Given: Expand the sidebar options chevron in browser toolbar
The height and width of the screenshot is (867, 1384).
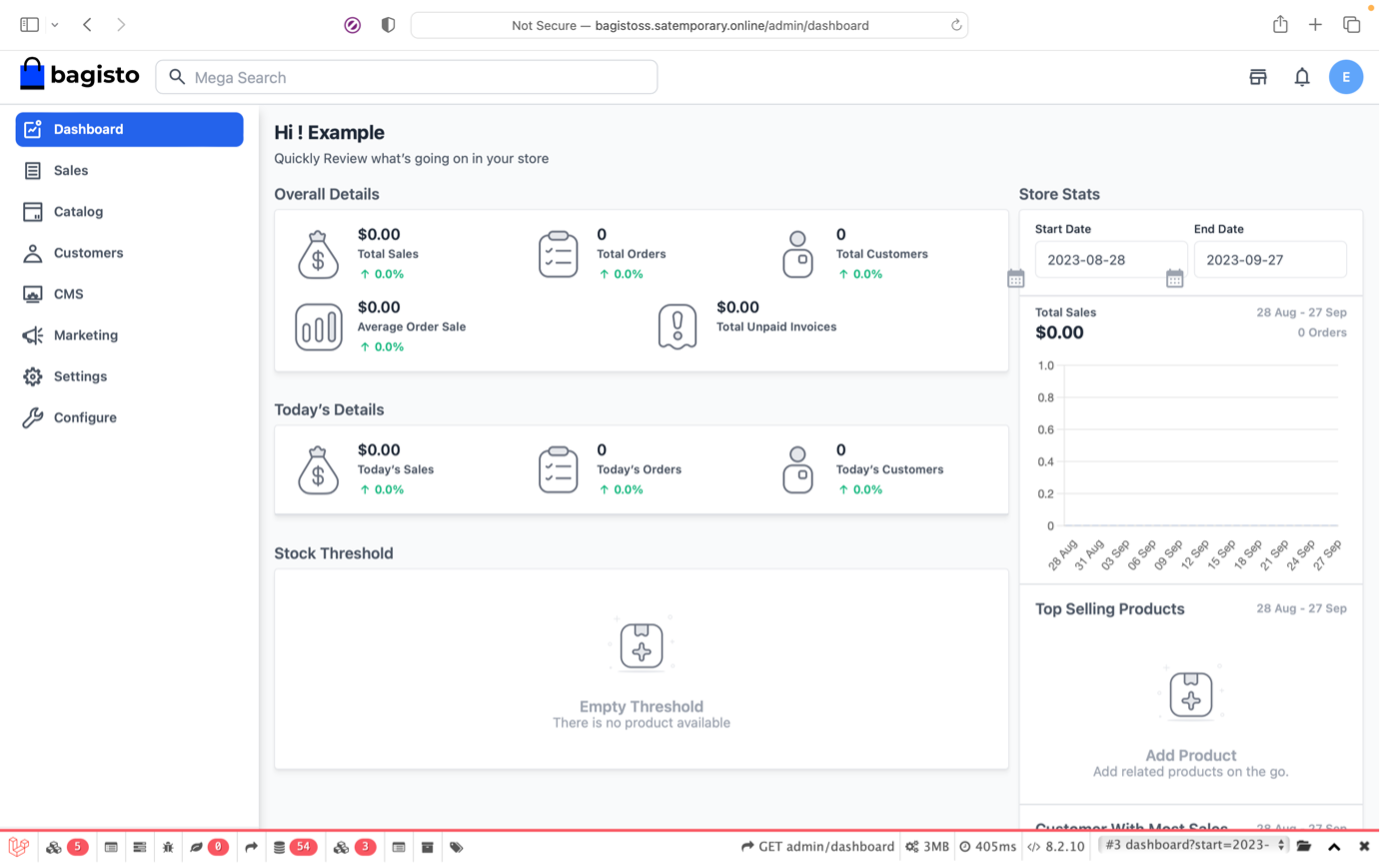Looking at the screenshot, I should click(54, 25).
